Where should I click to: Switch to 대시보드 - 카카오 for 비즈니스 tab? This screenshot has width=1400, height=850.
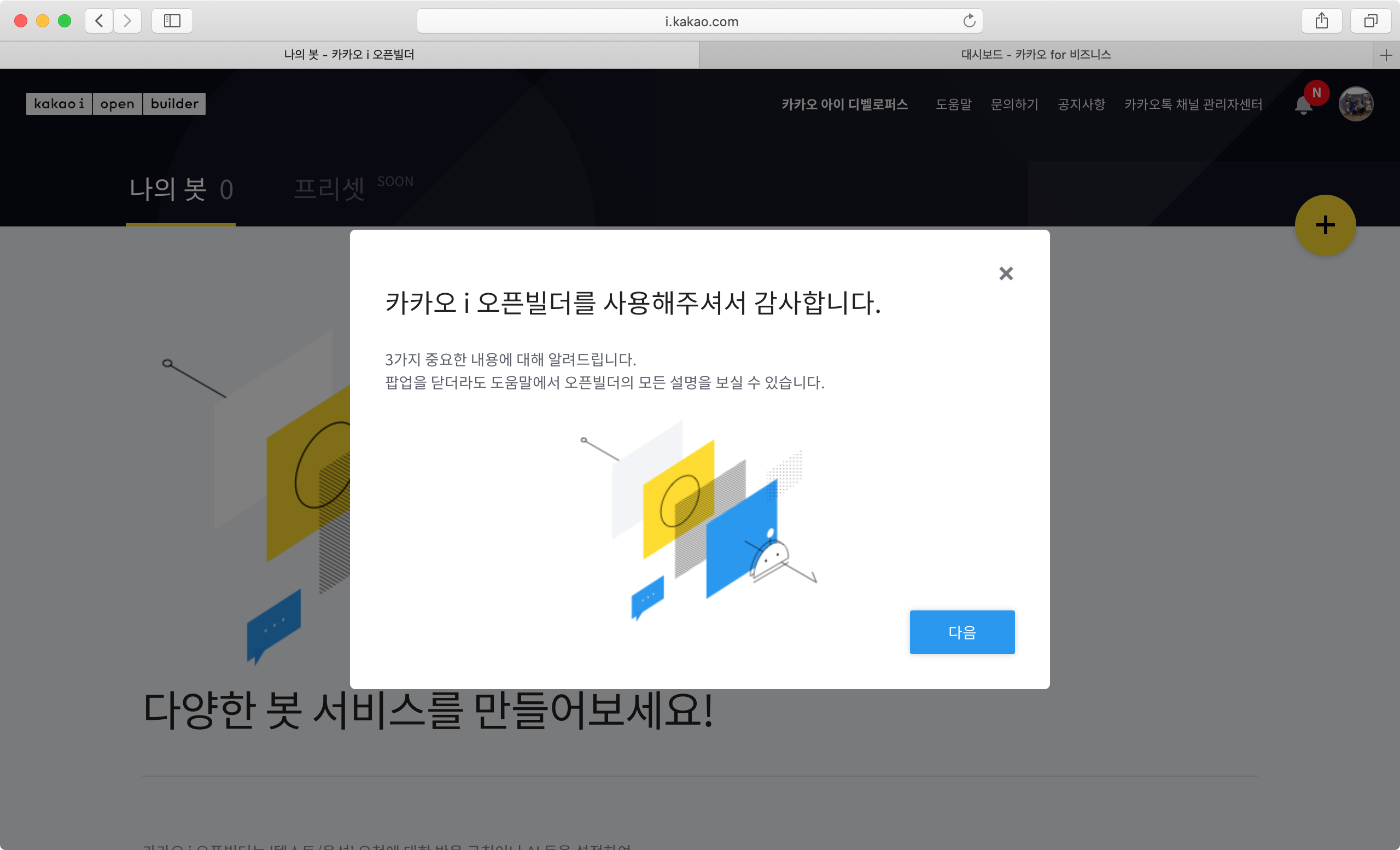pos(1035,55)
